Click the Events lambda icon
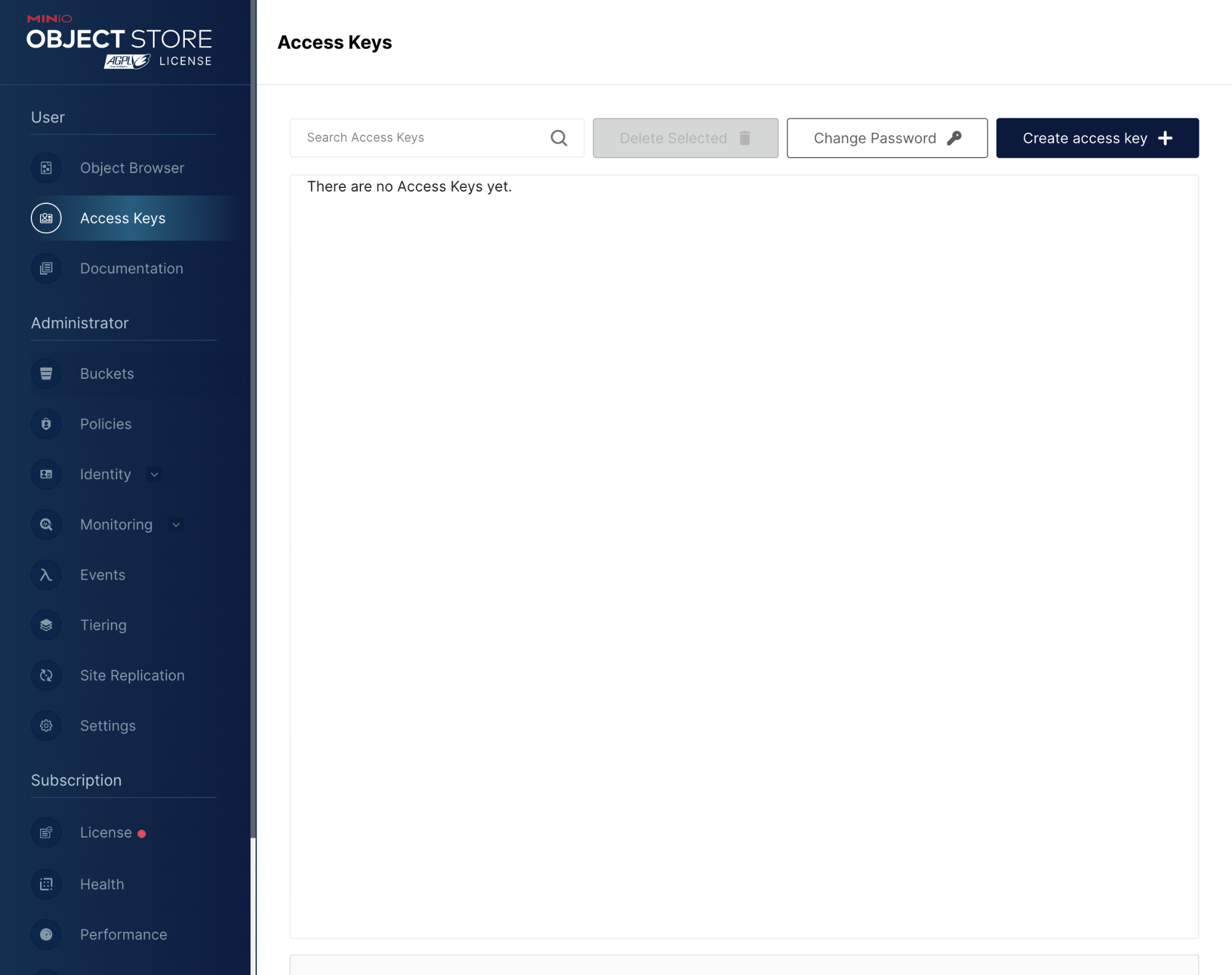This screenshot has height=975, width=1232. click(46, 574)
